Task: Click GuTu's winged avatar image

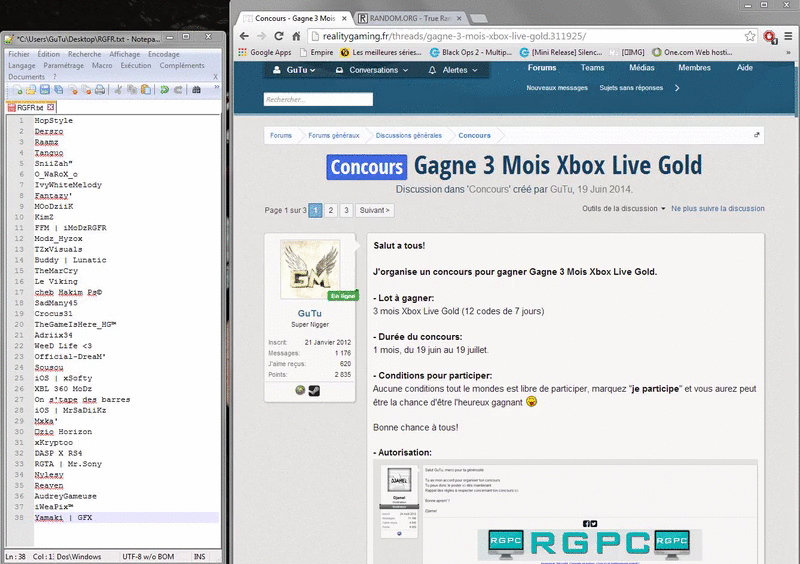Action: click(x=310, y=269)
